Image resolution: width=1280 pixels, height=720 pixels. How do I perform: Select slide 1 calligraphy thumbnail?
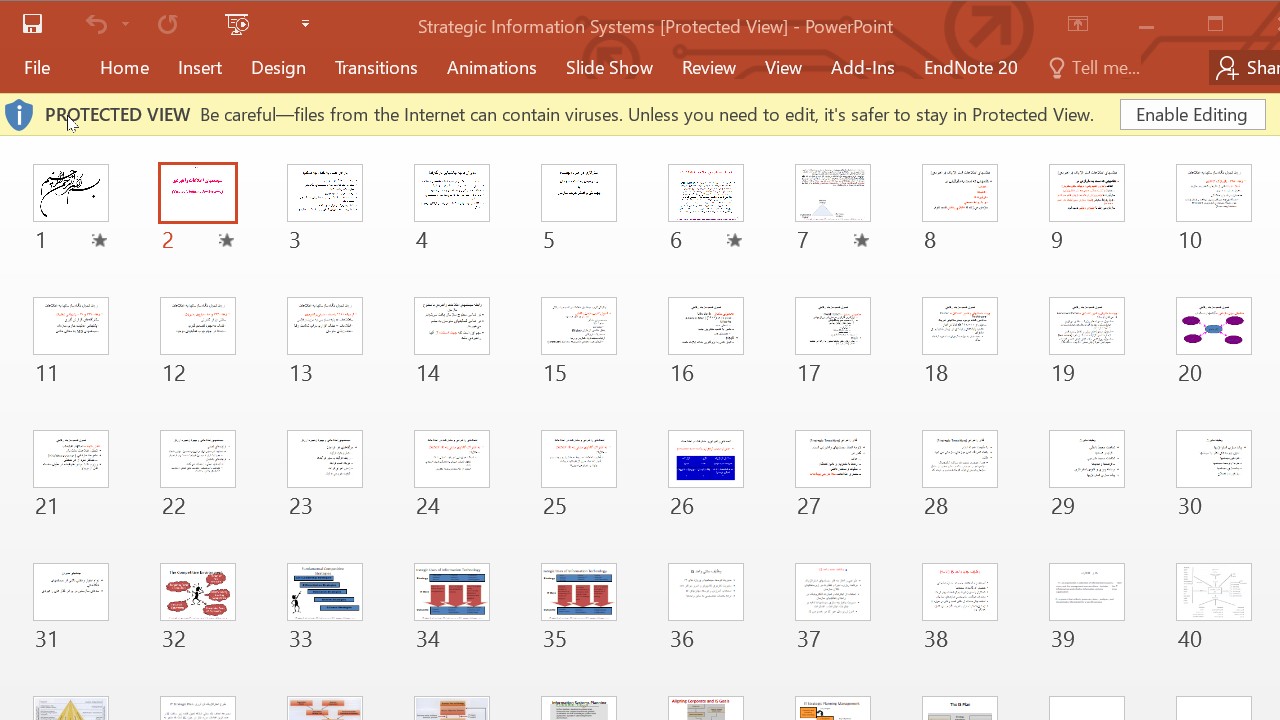[x=71, y=193]
